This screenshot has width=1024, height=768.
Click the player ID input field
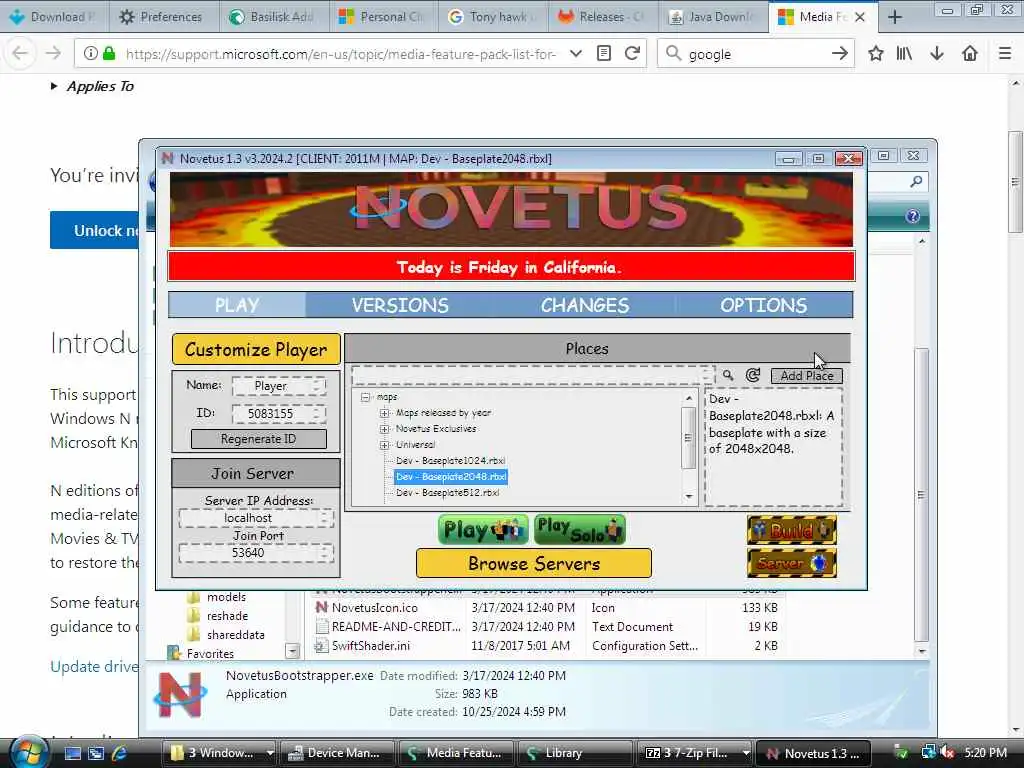(279, 413)
